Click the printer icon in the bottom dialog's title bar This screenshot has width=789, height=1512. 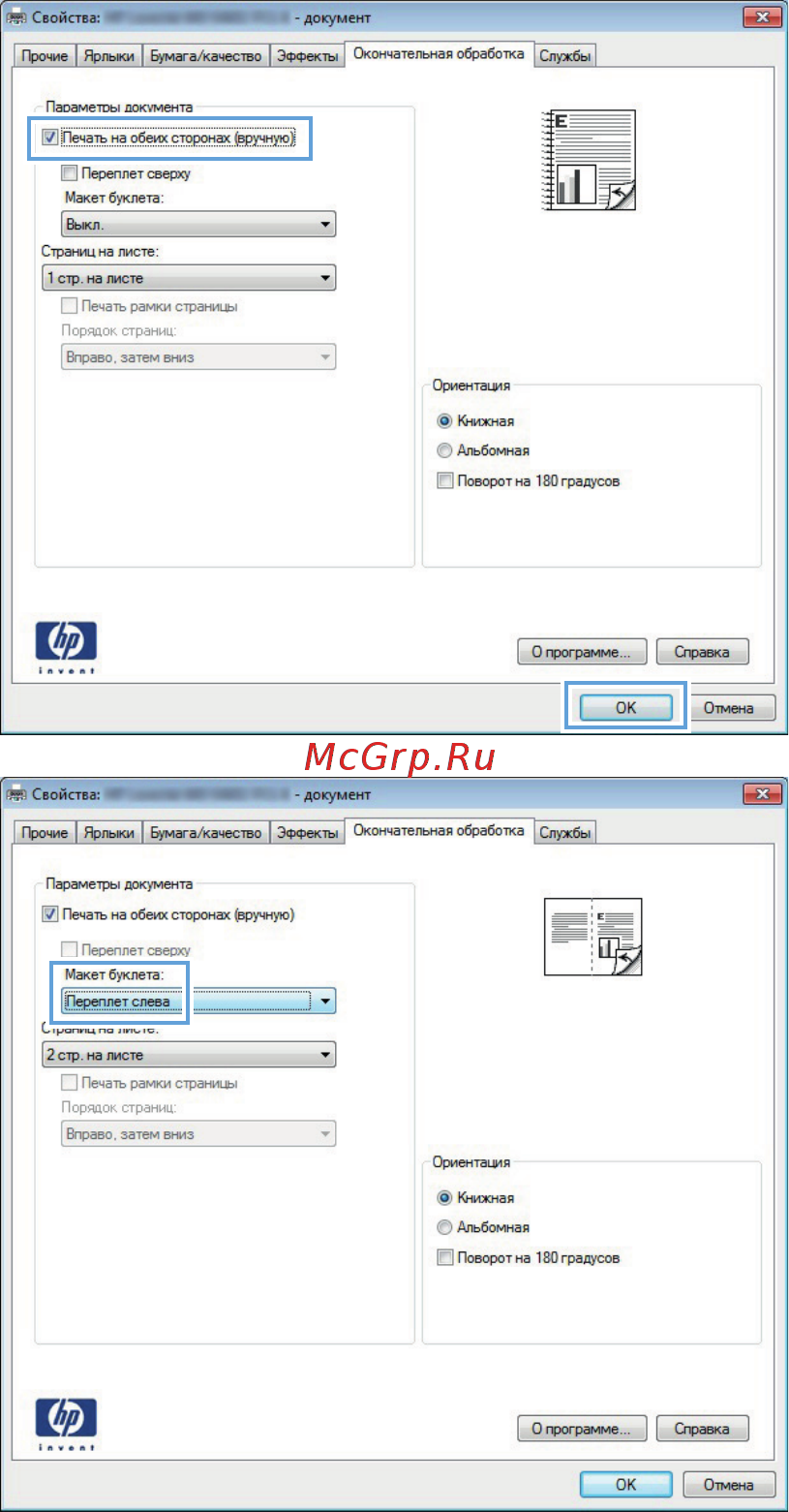point(15,795)
